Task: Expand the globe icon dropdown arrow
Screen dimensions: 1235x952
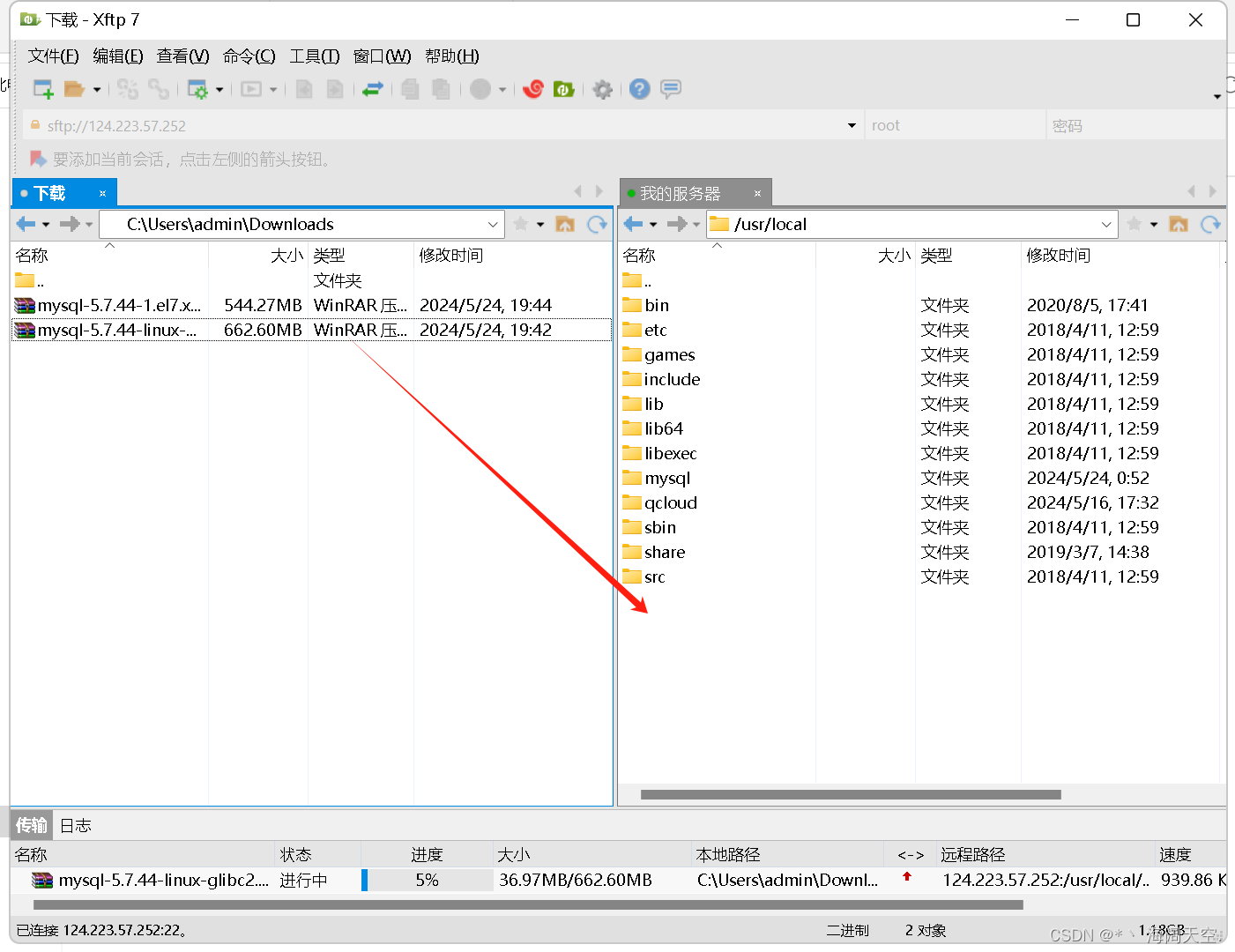Action: pos(502,90)
